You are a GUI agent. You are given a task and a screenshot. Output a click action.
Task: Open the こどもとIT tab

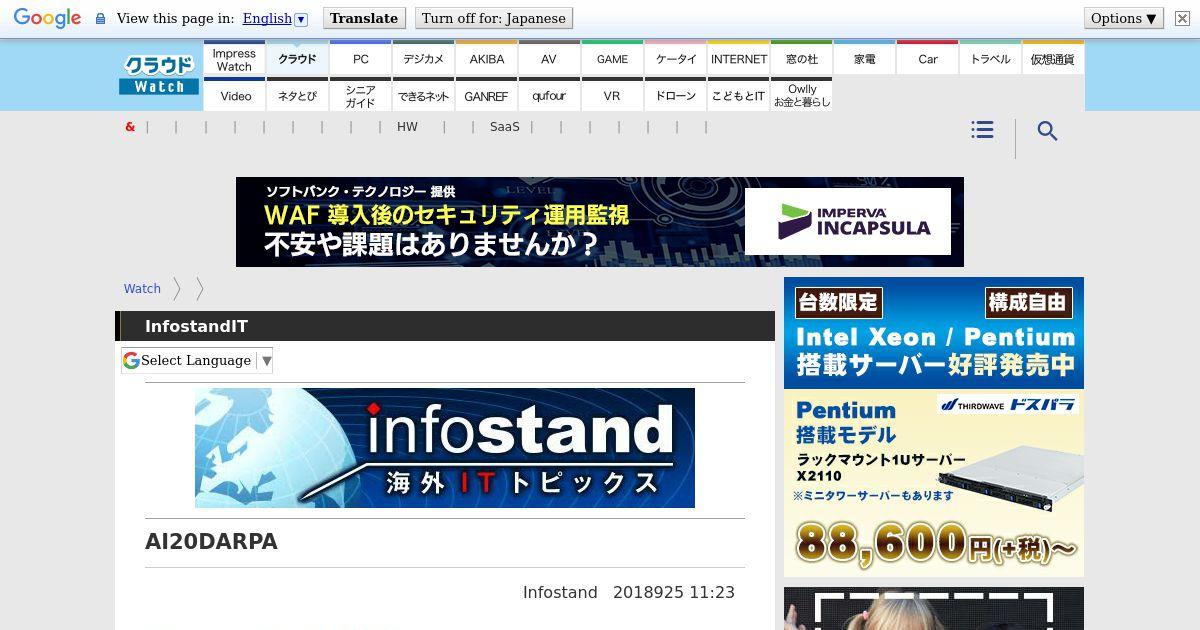point(739,95)
